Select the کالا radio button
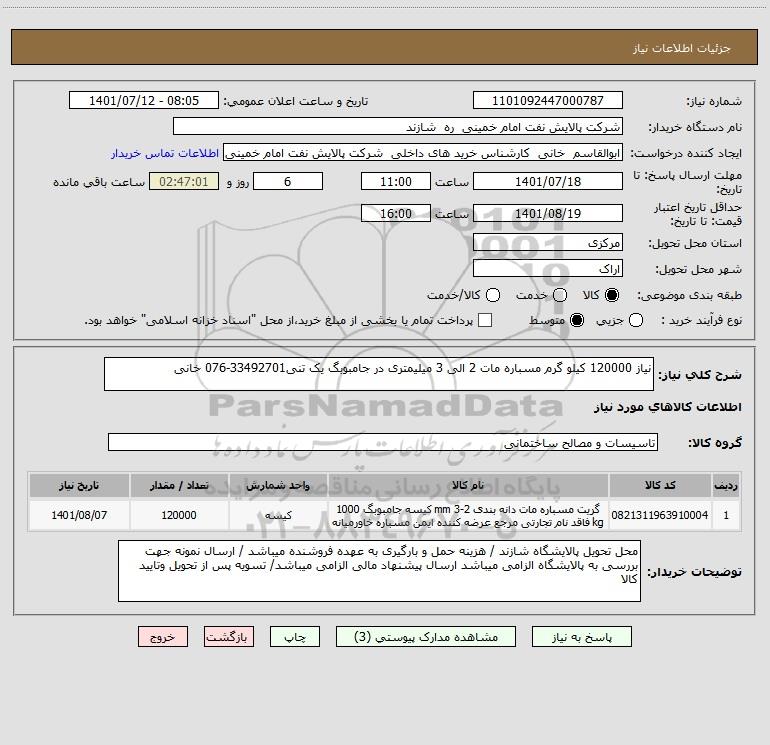770x745 pixels. click(612, 295)
